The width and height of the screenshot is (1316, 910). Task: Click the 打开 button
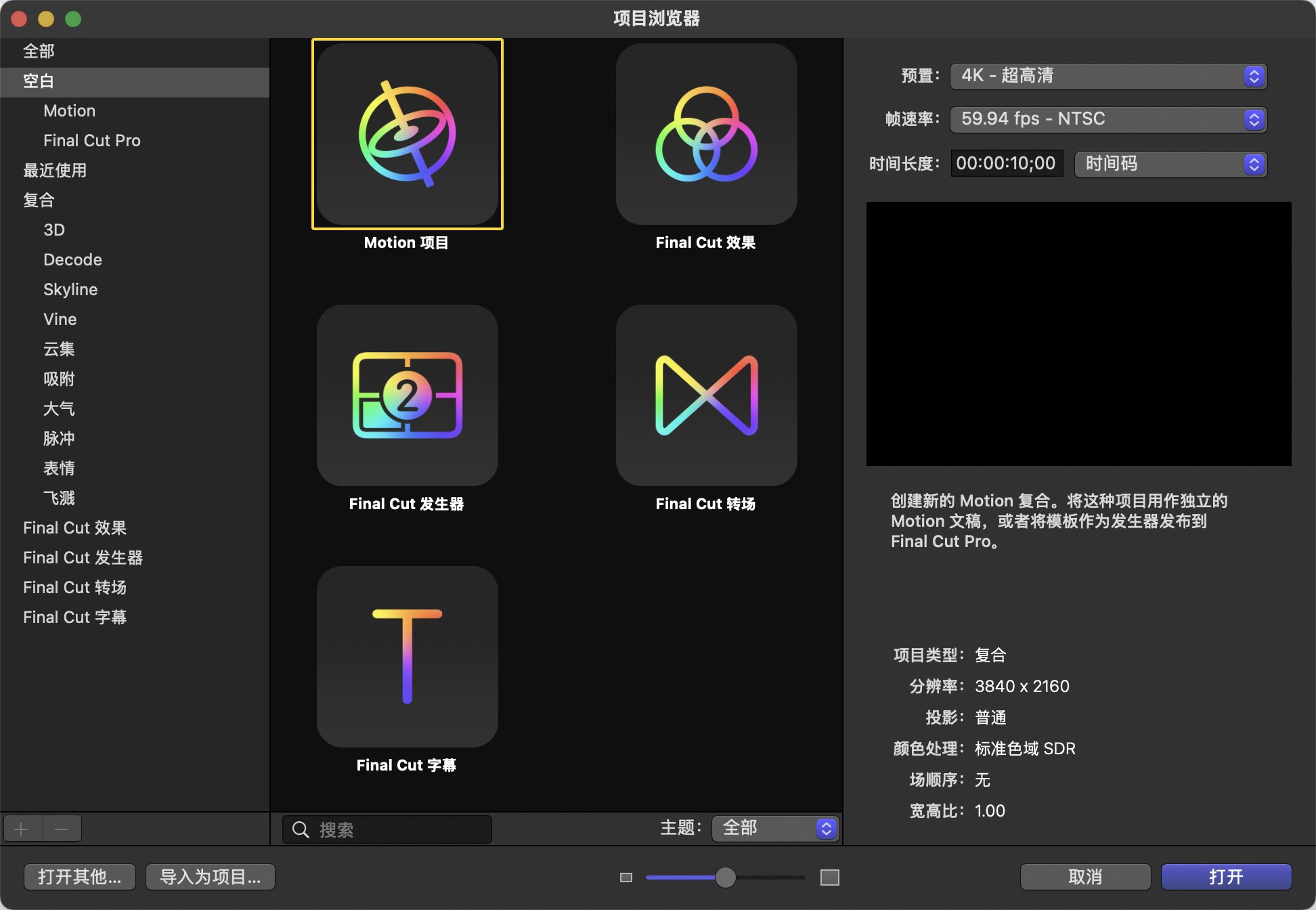point(1226,876)
